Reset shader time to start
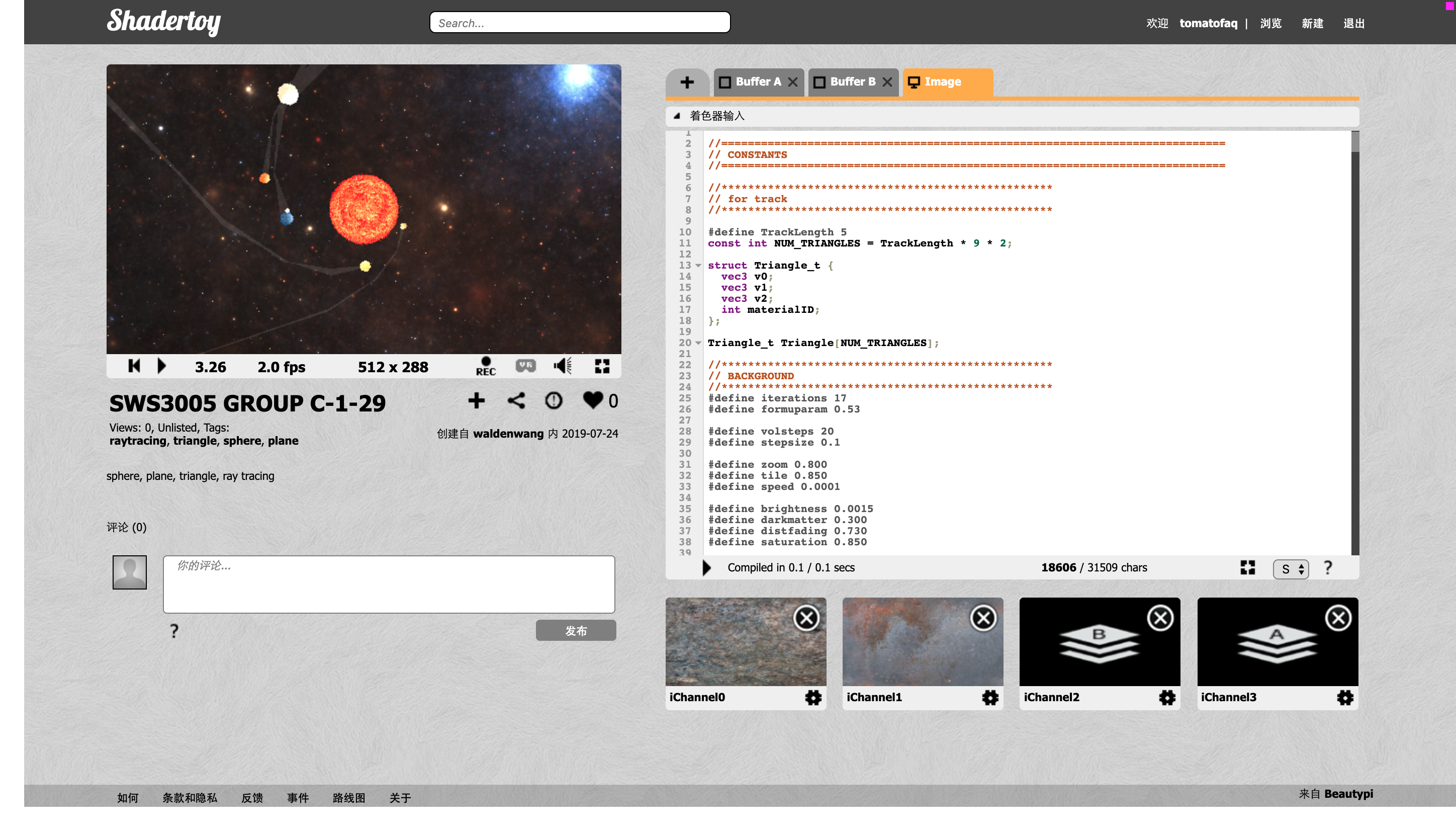The height and width of the screenshot is (835, 1456). click(x=134, y=366)
